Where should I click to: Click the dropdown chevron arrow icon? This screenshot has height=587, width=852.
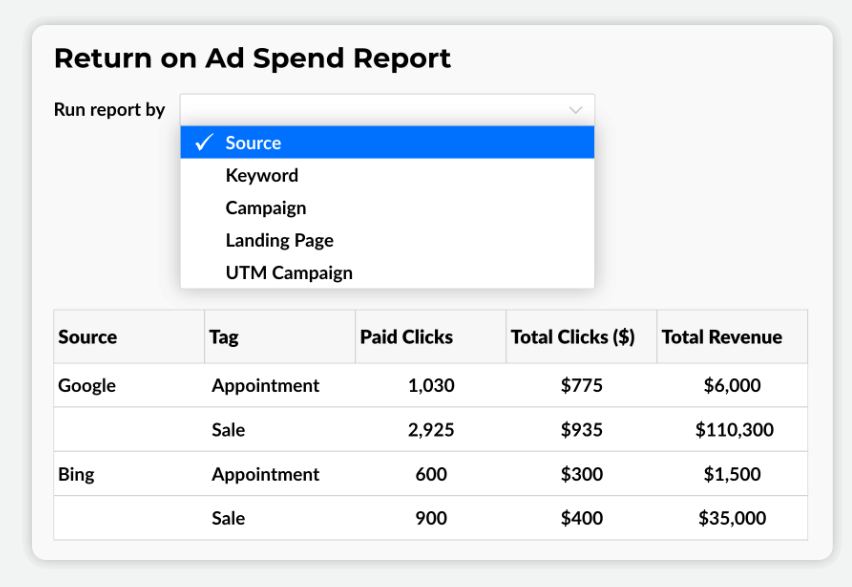click(x=575, y=110)
